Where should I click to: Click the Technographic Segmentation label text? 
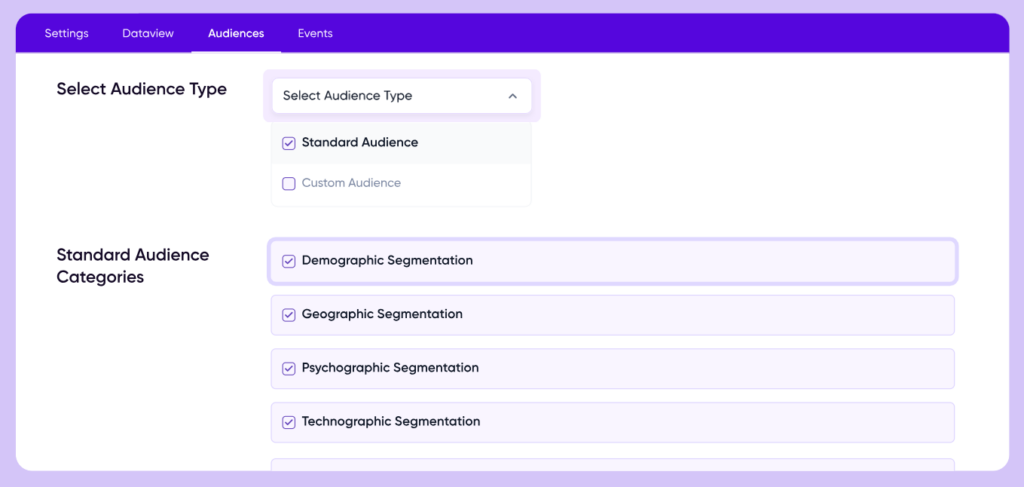391,422
